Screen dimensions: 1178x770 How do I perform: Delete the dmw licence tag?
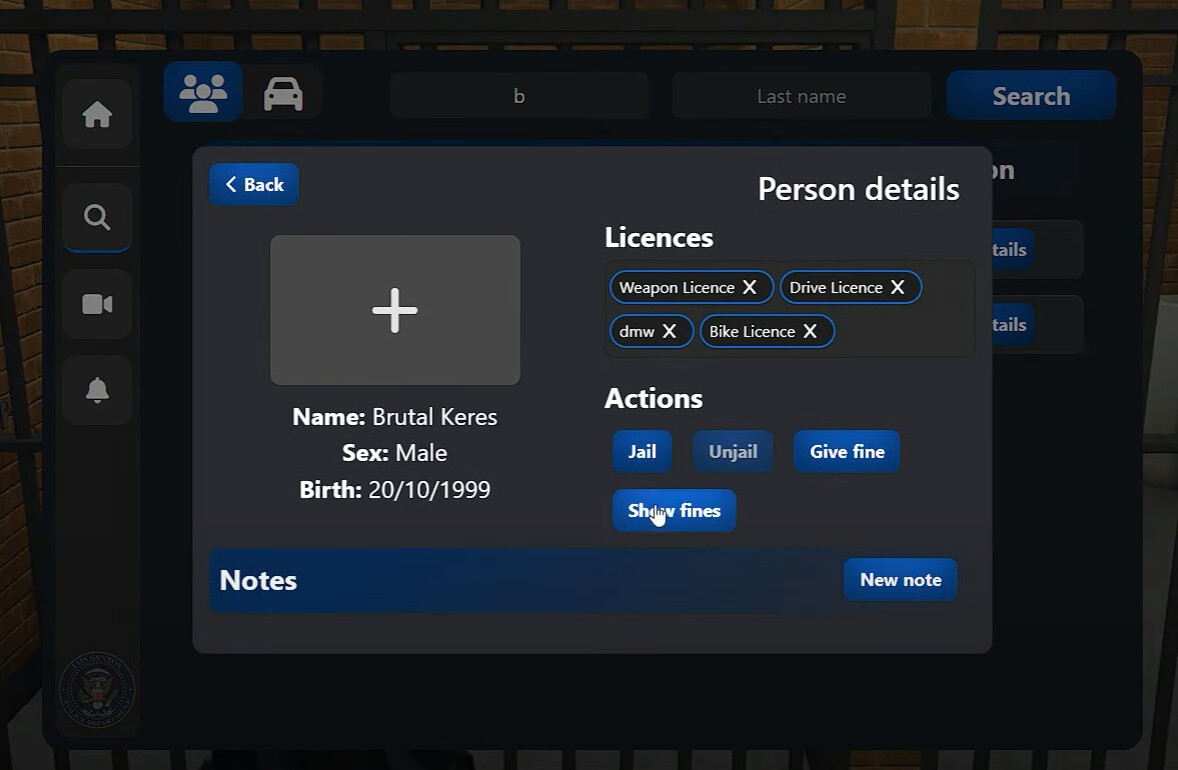point(669,331)
